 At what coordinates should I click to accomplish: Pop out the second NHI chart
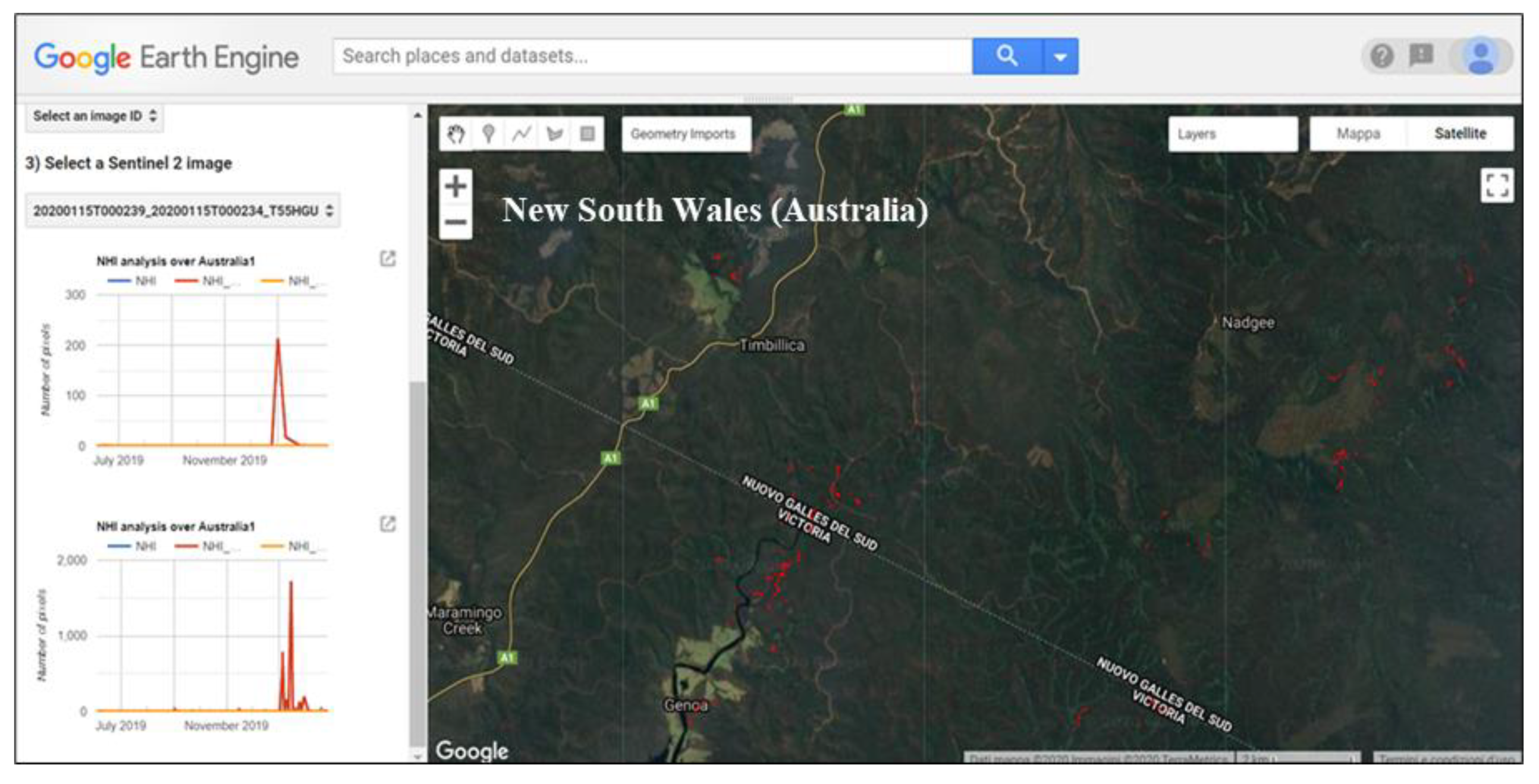(x=388, y=524)
